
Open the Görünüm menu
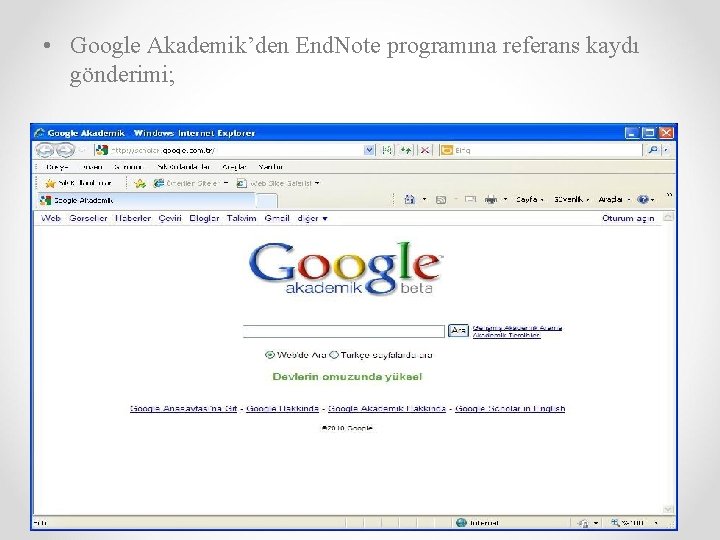(128, 167)
